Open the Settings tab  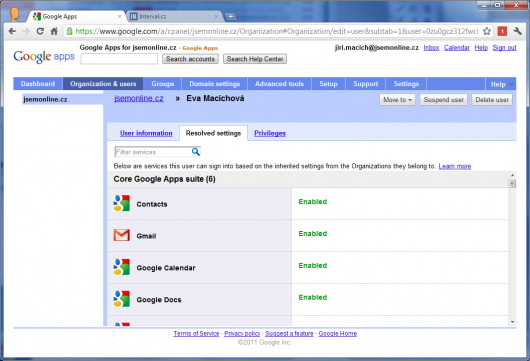tap(406, 84)
